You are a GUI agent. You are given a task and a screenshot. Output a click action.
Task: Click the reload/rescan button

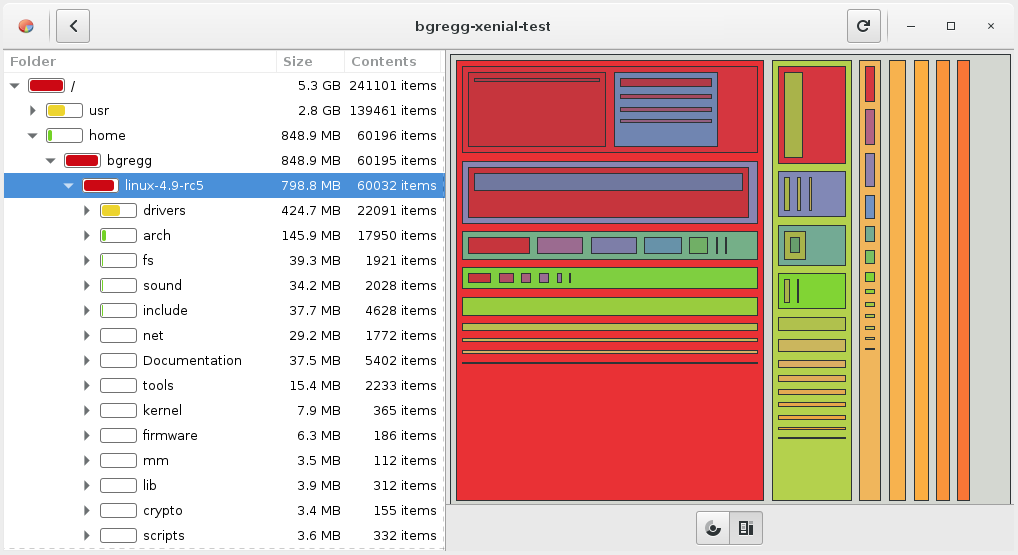[x=864, y=26]
